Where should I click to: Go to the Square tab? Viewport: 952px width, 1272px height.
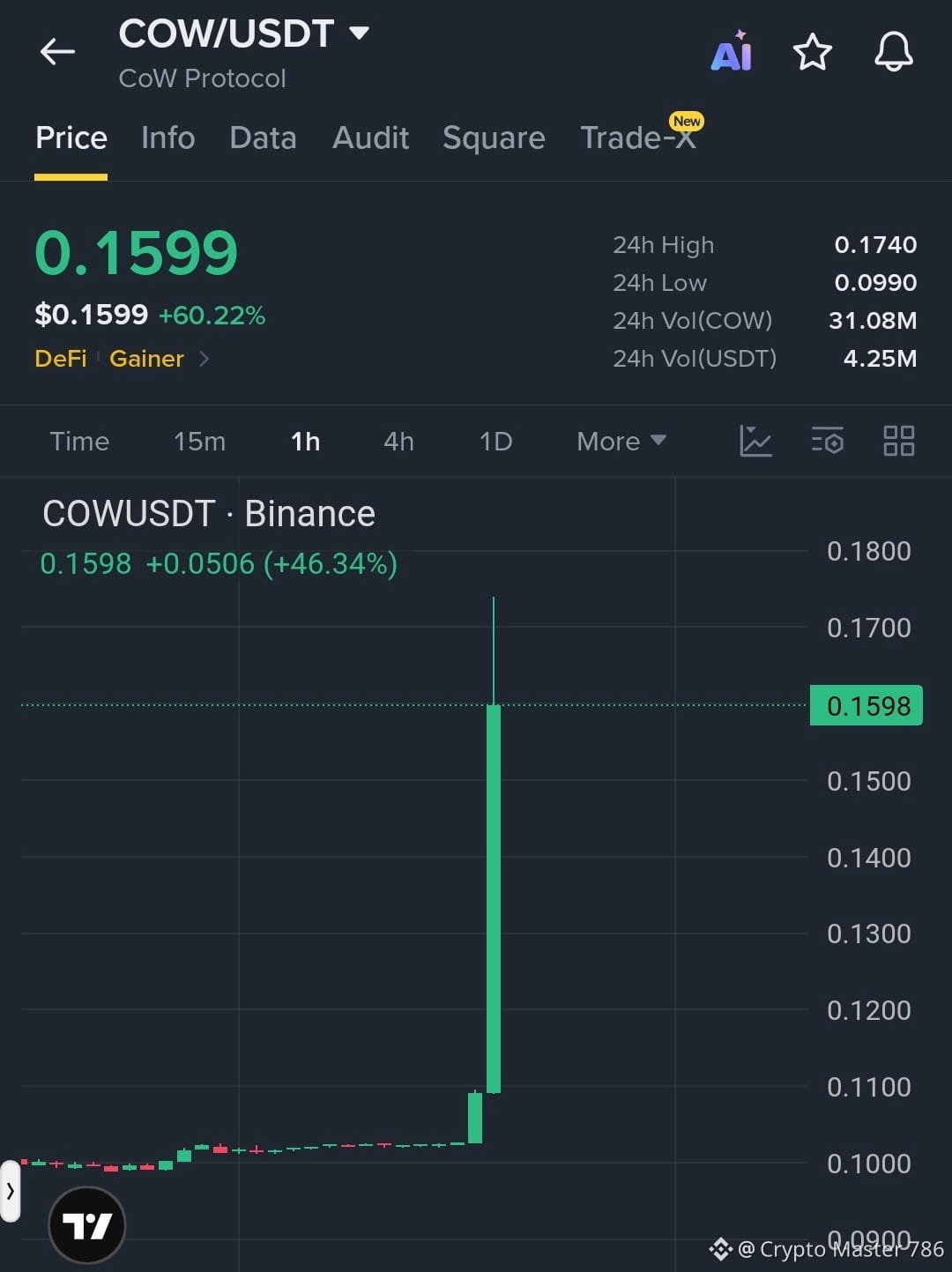click(x=494, y=138)
